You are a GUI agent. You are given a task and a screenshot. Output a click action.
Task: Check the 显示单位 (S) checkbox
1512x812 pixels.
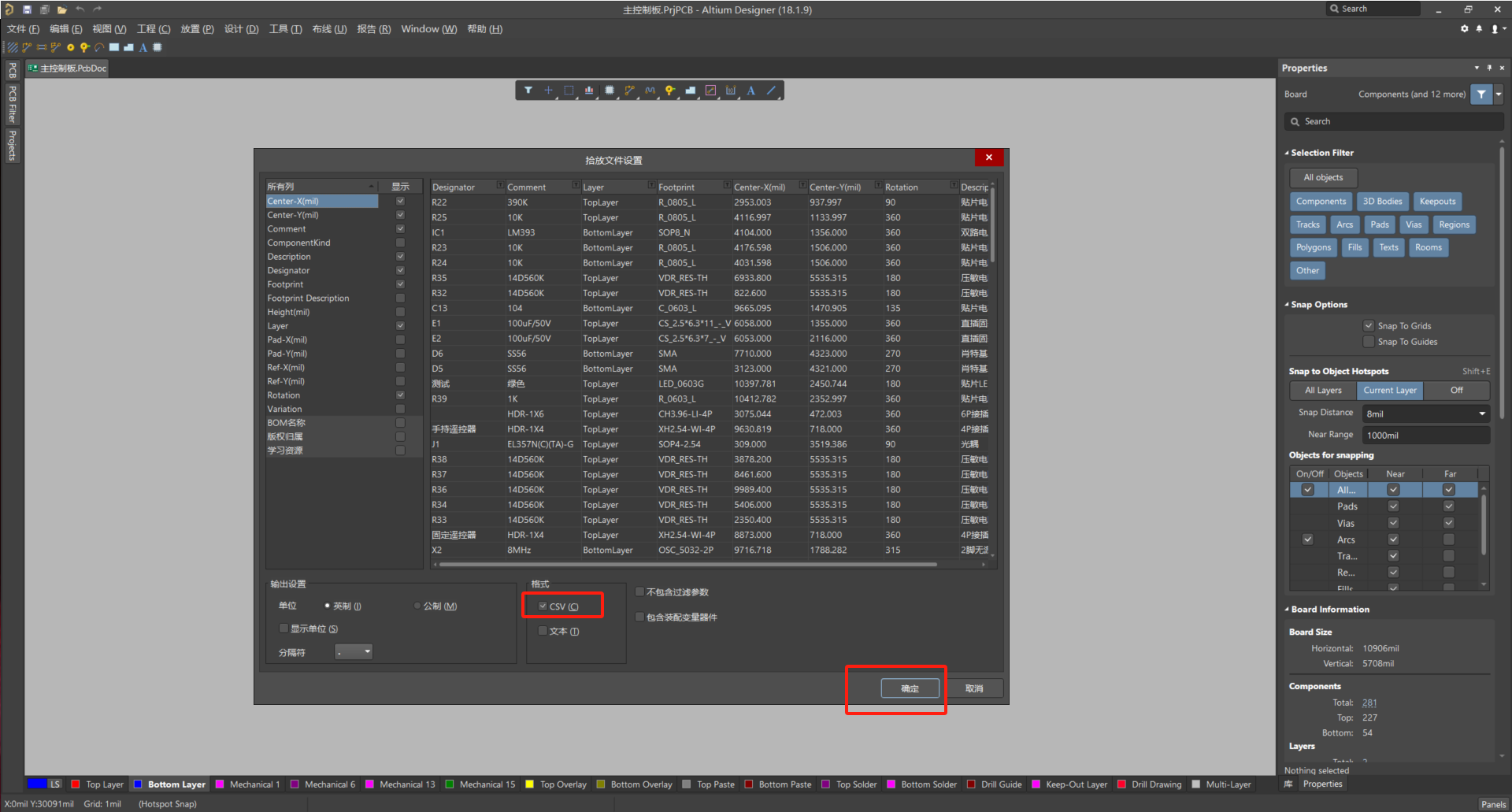(x=283, y=628)
